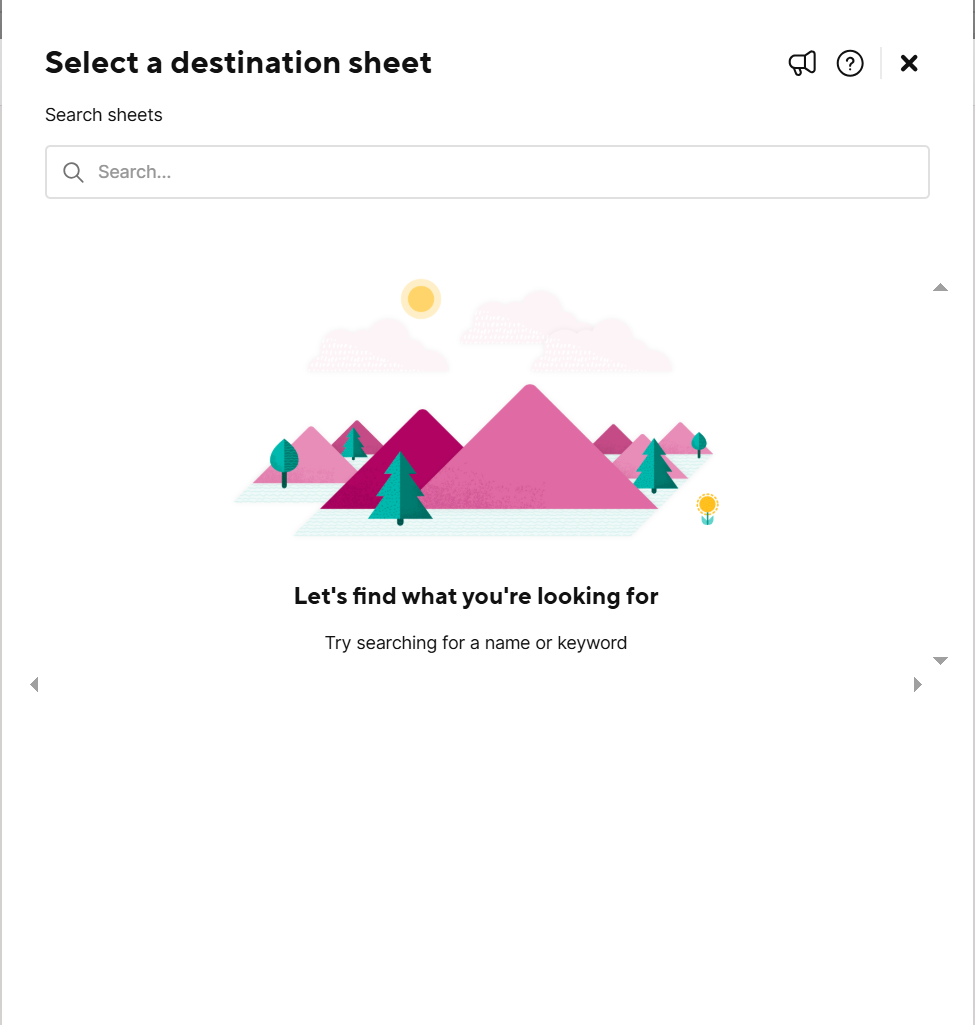
Task: Click the Select a destination sheet heading
Action: [239, 63]
